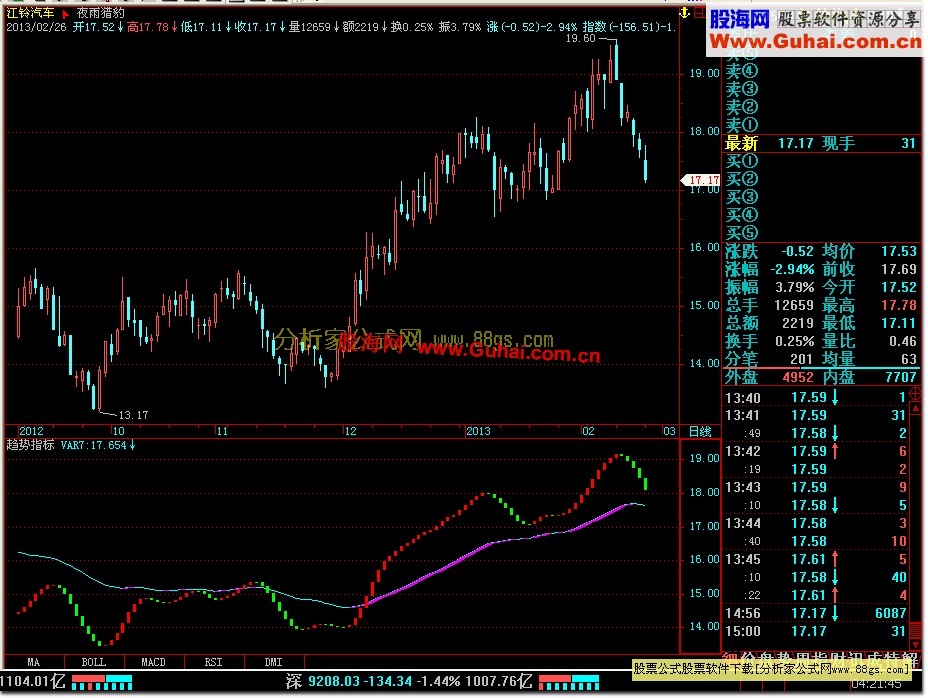Click the 卖④ ask level row
928x698 pixels.
tap(821, 71)
